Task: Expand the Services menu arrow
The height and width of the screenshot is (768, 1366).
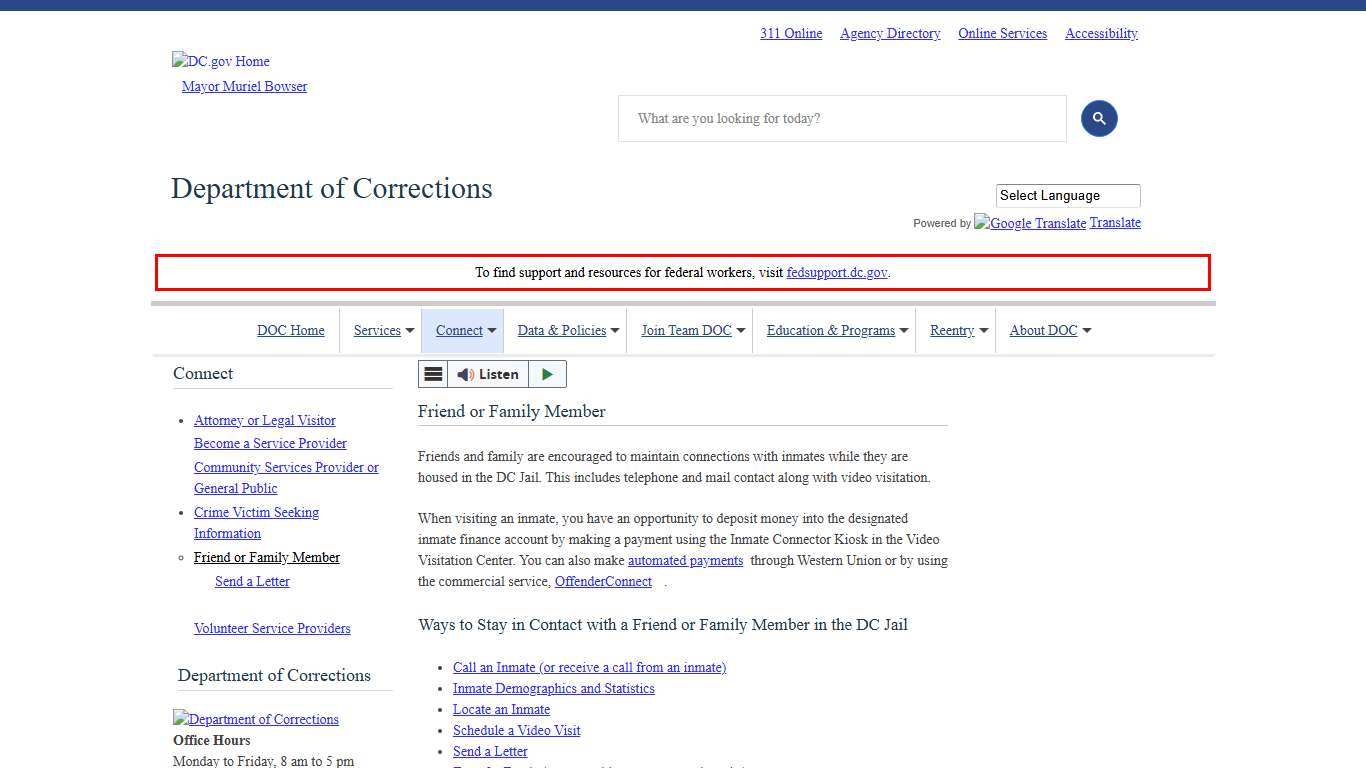Action: pyautogui.click(x=409, y=331)
